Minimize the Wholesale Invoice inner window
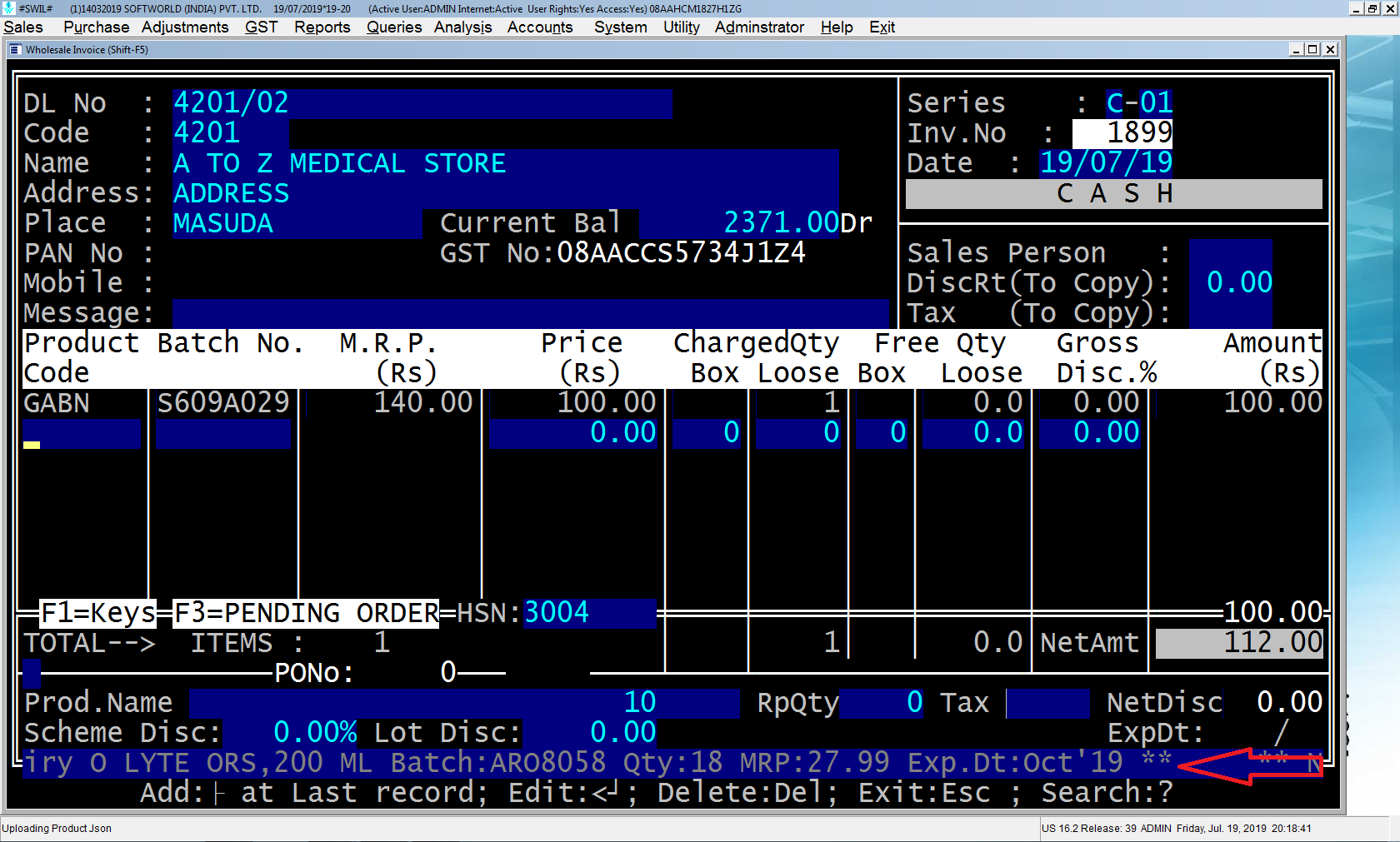1400x842 pixels. click(1296, 50)
